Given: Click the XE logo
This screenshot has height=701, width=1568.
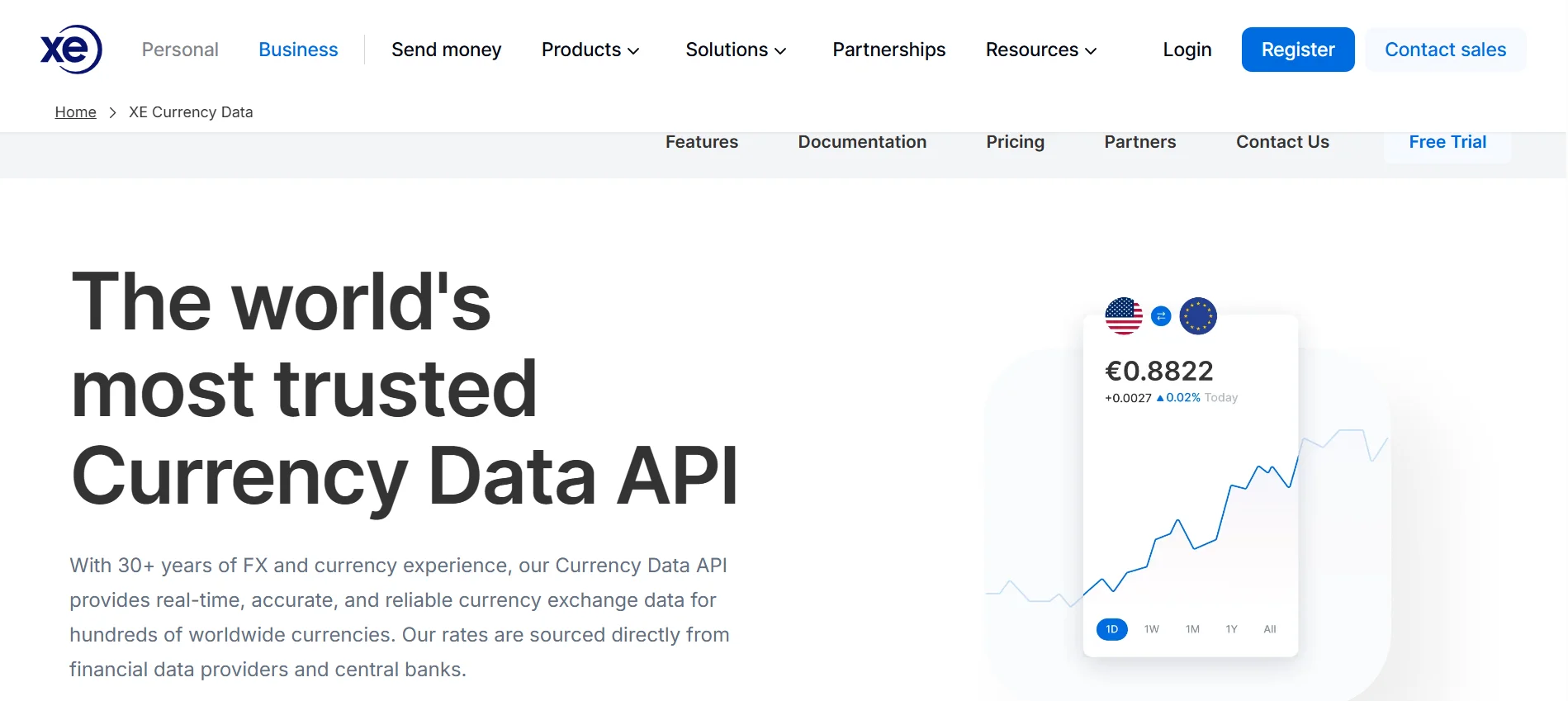Looking at the screenshot, I should coord(69,49).
